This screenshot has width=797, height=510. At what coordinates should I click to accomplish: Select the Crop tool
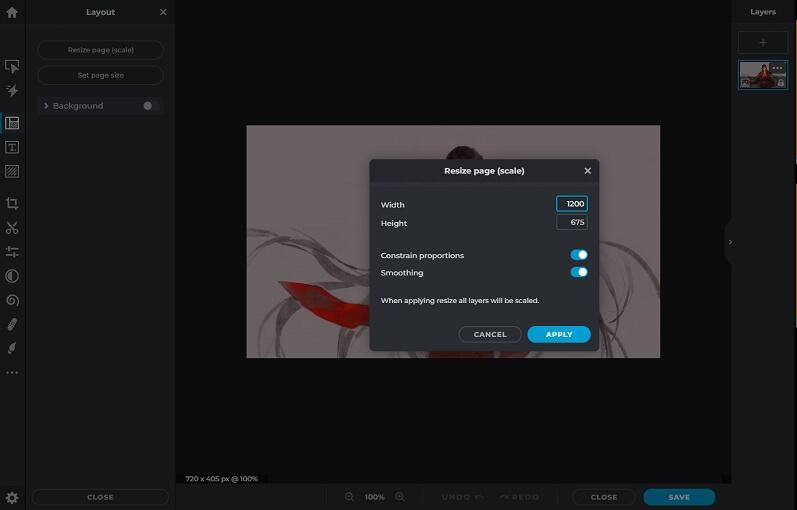tap(12, 203)
